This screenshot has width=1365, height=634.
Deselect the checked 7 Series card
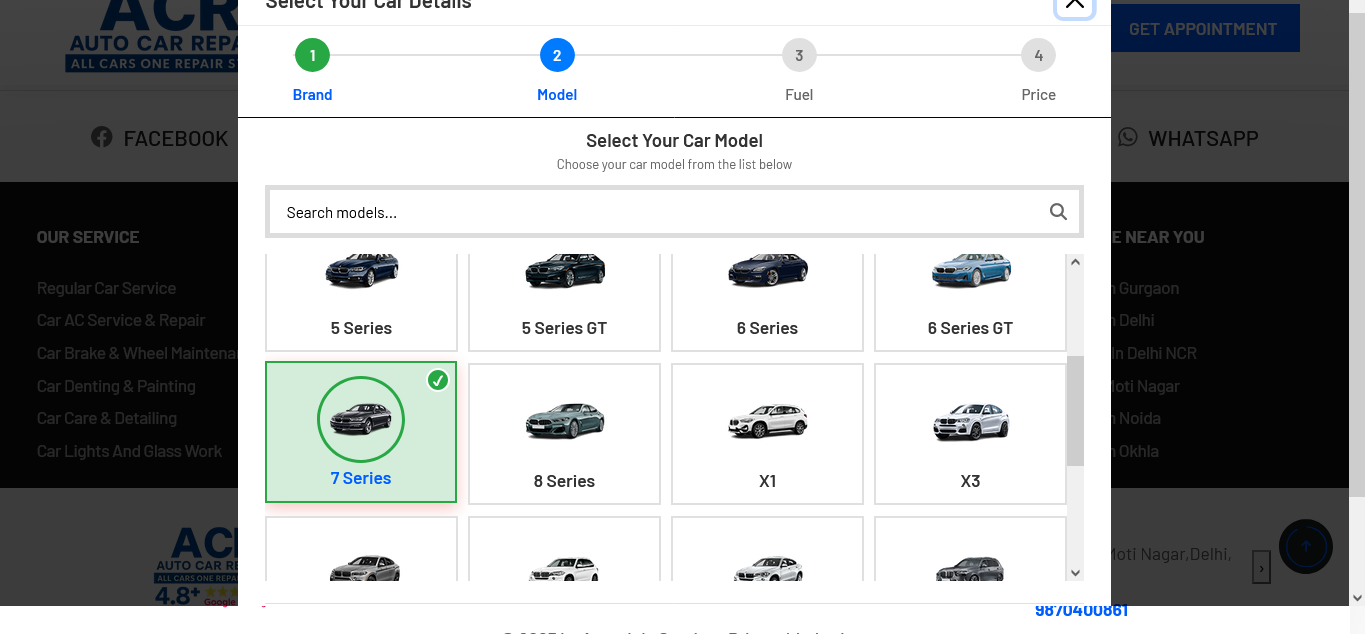click(x=361, y=432)
